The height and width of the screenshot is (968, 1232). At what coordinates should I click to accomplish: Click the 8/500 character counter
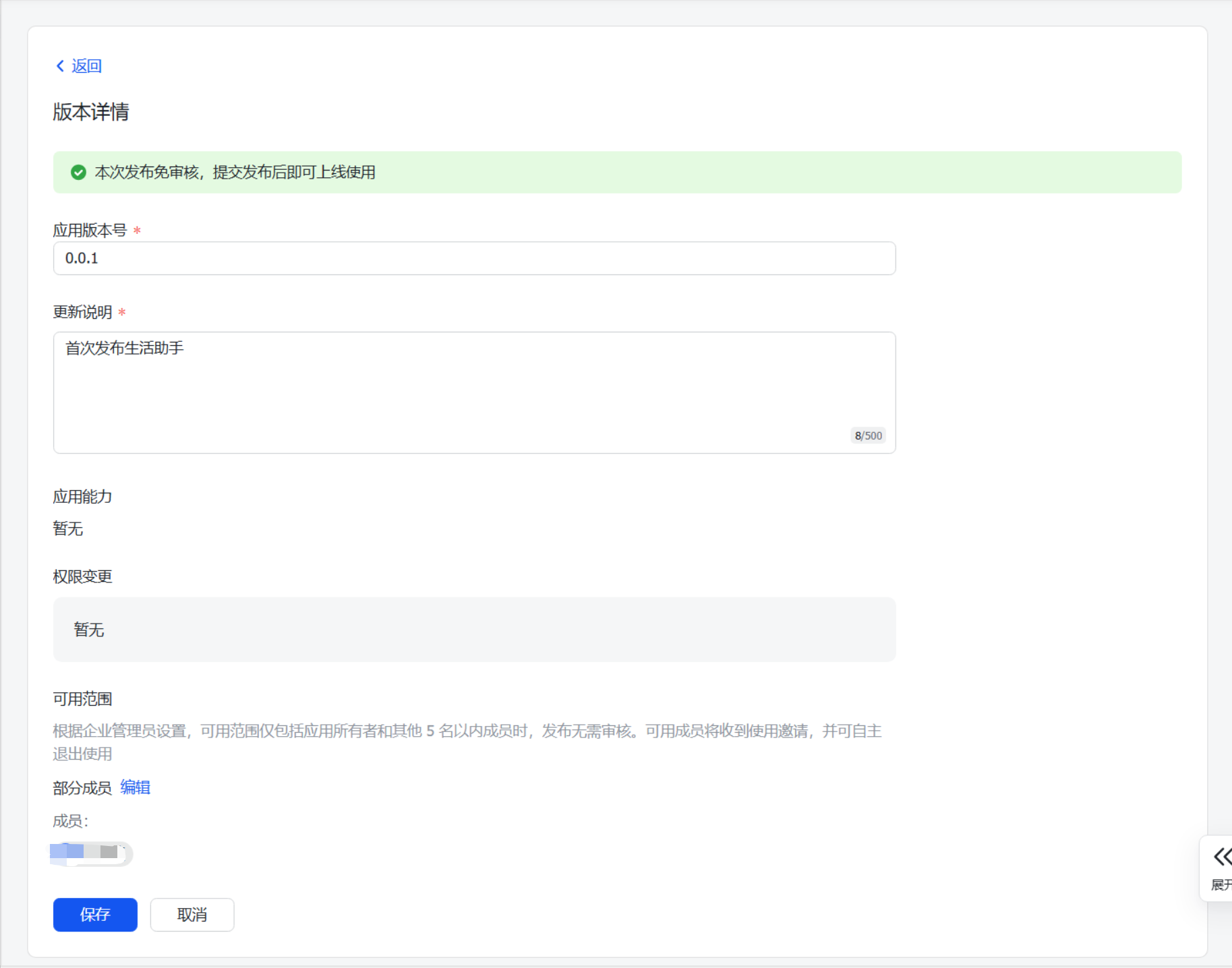[868, 436]
